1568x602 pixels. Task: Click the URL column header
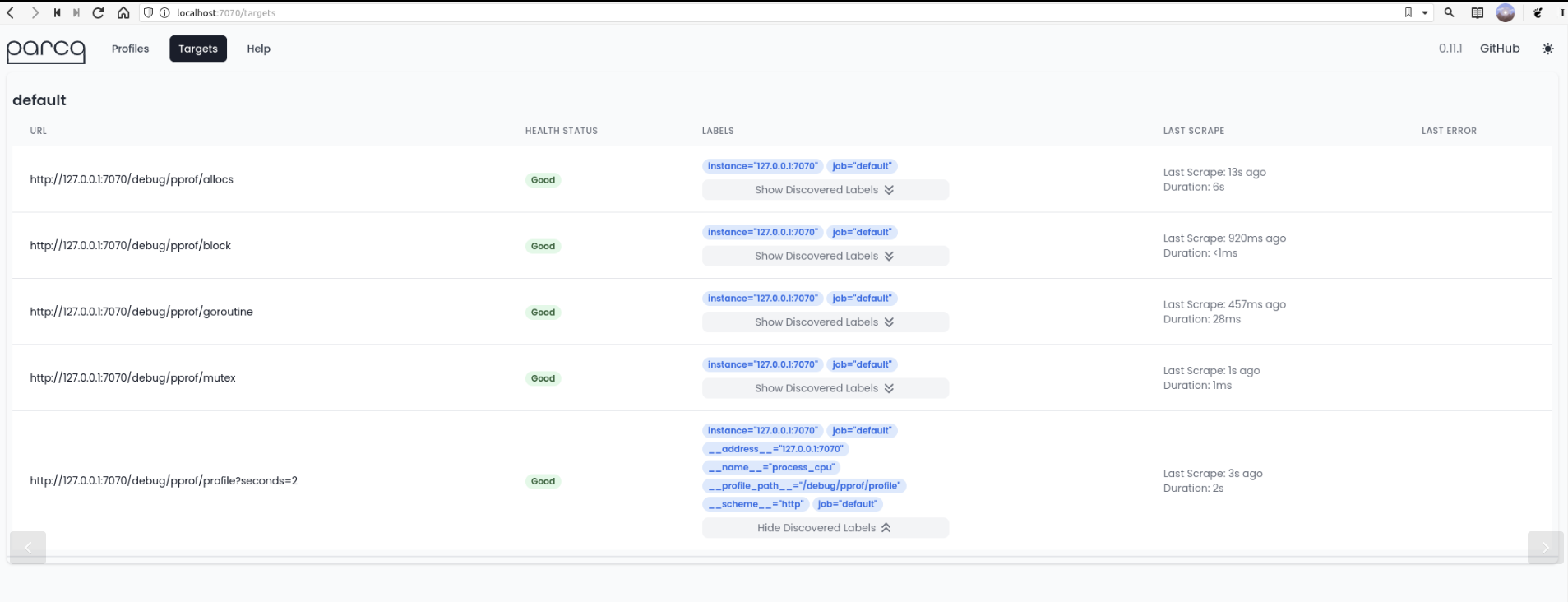coord(39,131)
